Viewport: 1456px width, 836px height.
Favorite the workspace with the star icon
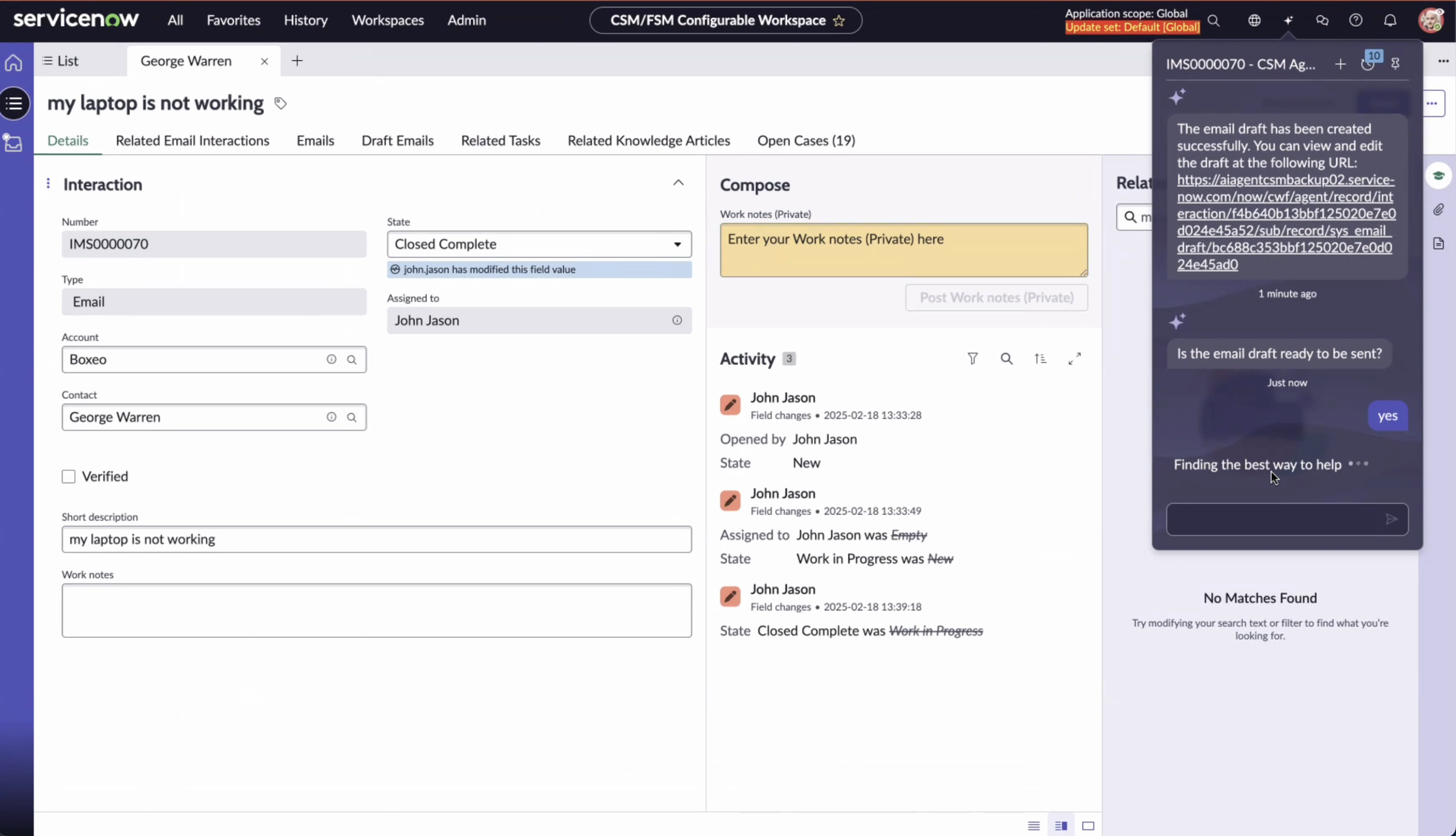click(x=839, y=21)
